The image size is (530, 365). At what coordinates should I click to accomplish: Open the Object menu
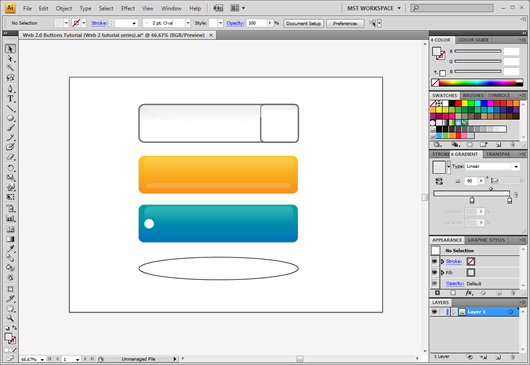[x=64, y=8]
